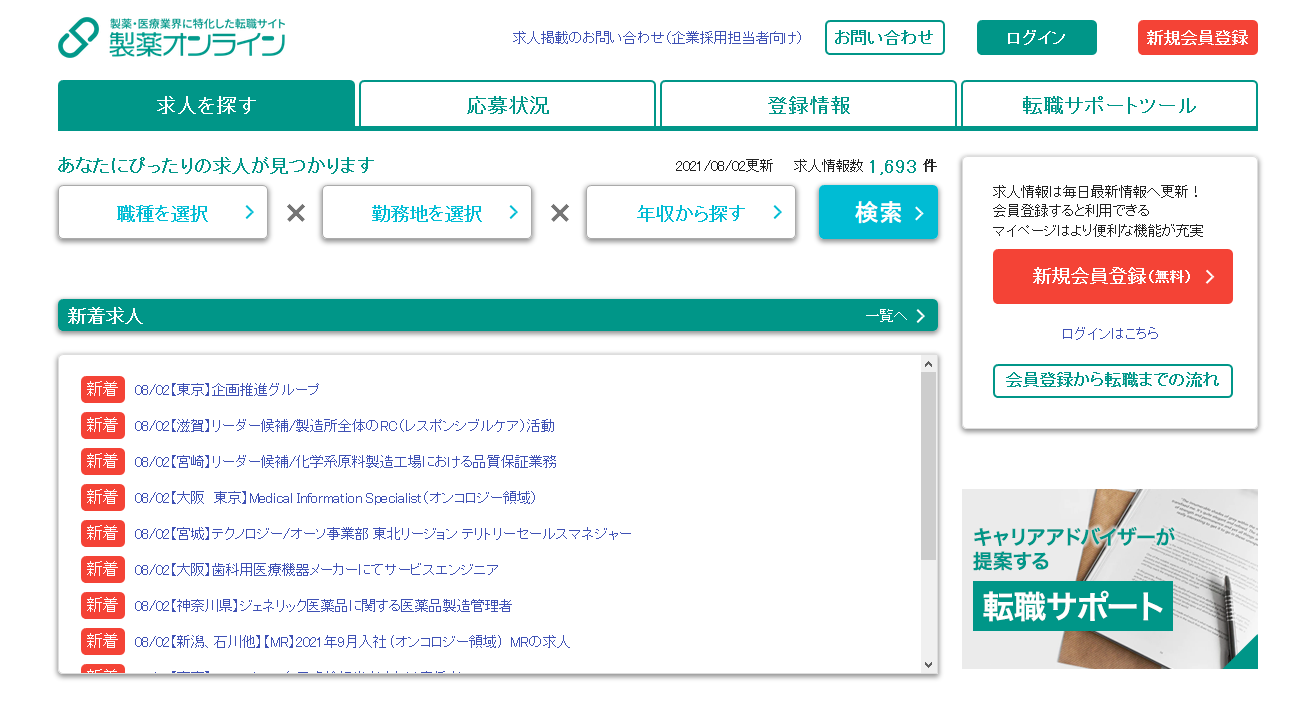
Task: Open the 転職サポート banner
Action: click(x=1109, y=580)
